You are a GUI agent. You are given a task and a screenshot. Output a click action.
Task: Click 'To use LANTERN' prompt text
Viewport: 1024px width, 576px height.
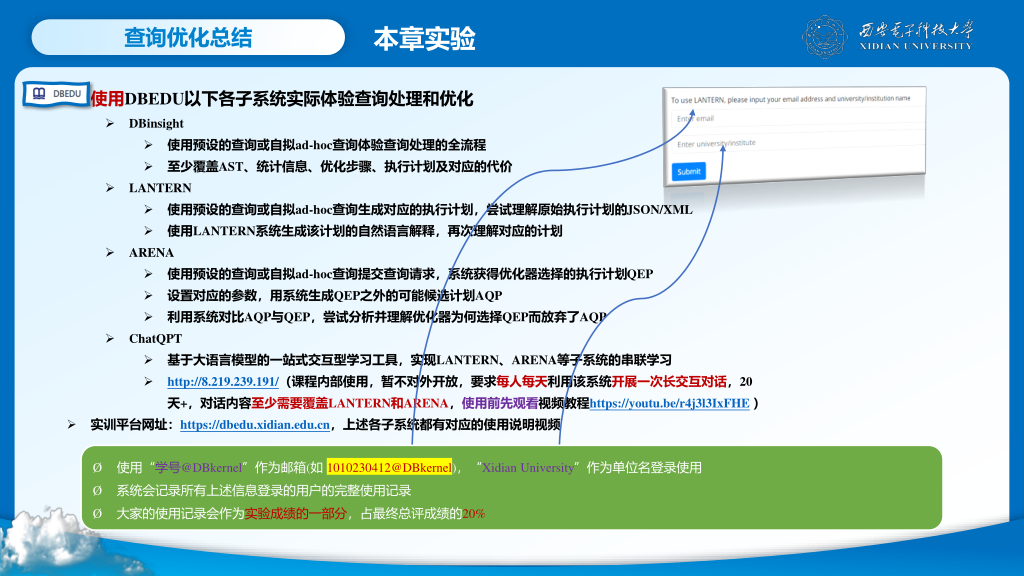[790, 99]
